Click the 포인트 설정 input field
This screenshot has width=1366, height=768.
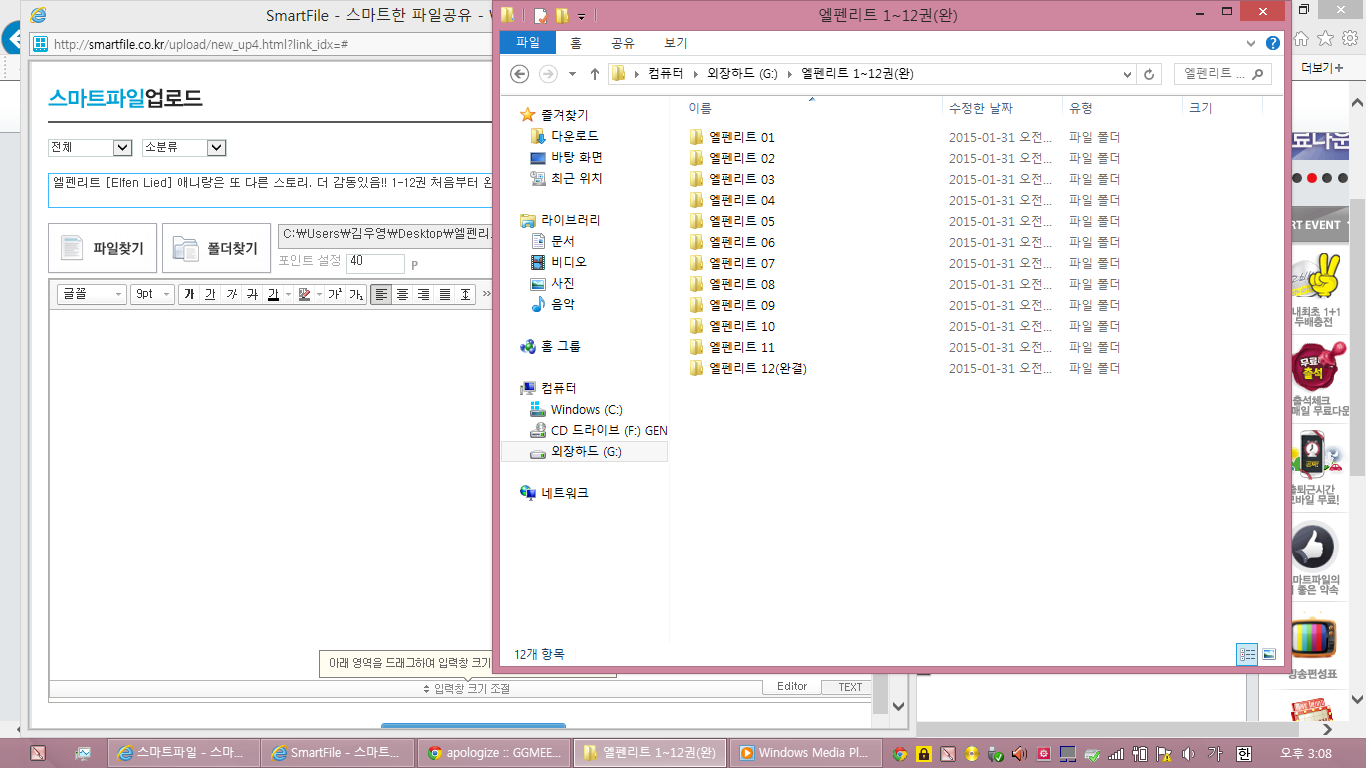coord(375,263)
